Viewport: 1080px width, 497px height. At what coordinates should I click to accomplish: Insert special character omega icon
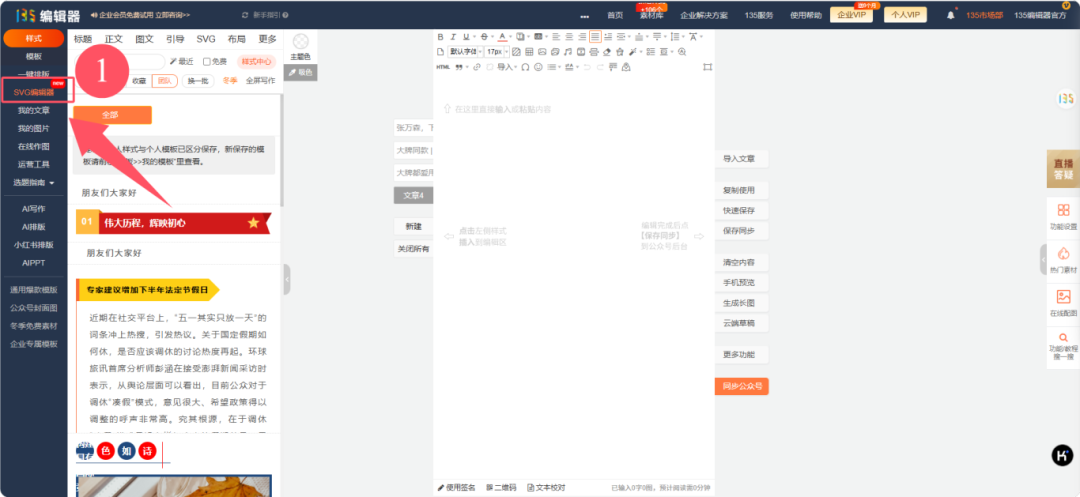point(526,67)
